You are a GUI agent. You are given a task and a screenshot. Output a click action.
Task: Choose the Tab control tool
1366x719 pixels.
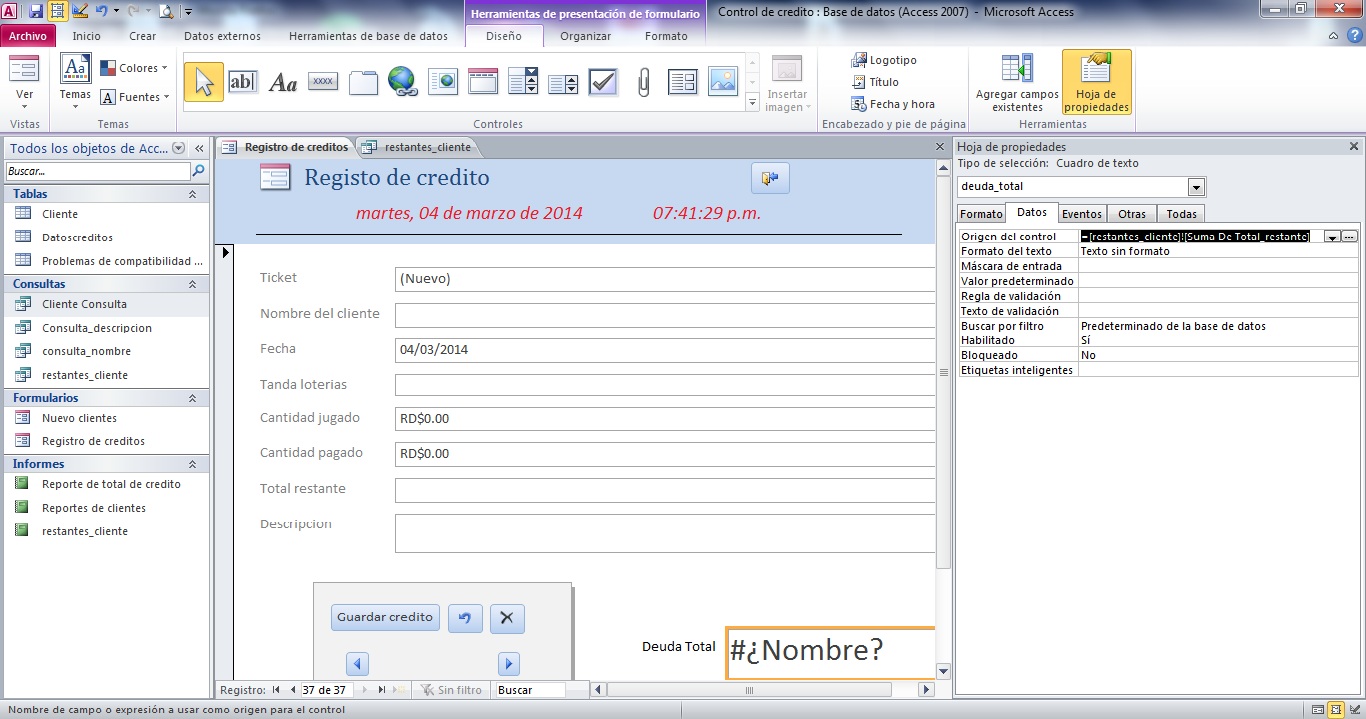point(363,82)
